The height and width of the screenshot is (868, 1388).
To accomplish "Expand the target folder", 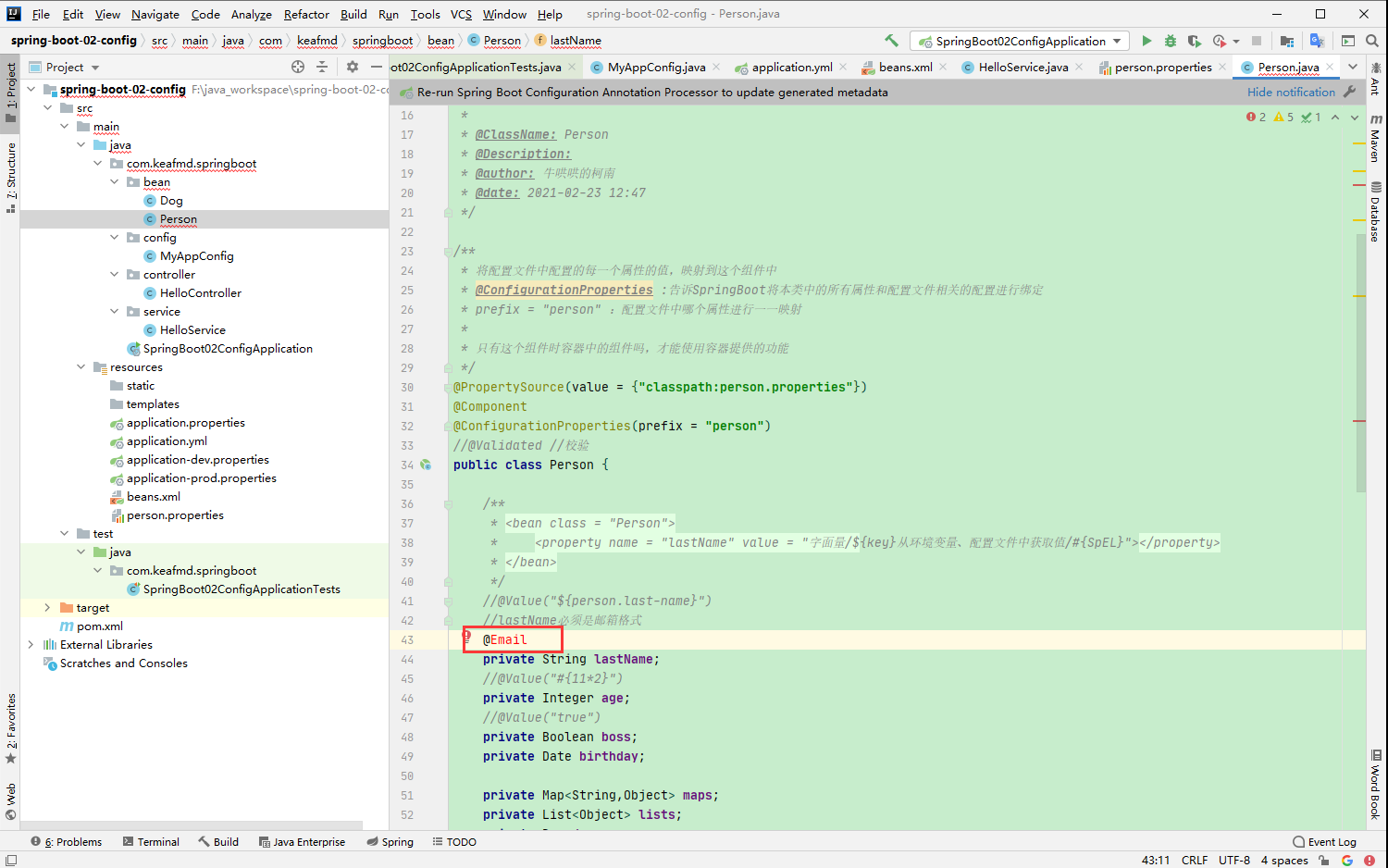I will click(48, 608).
